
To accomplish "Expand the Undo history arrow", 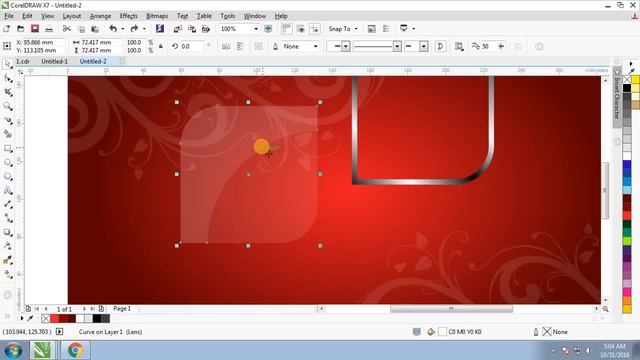I will pos(122,29).
